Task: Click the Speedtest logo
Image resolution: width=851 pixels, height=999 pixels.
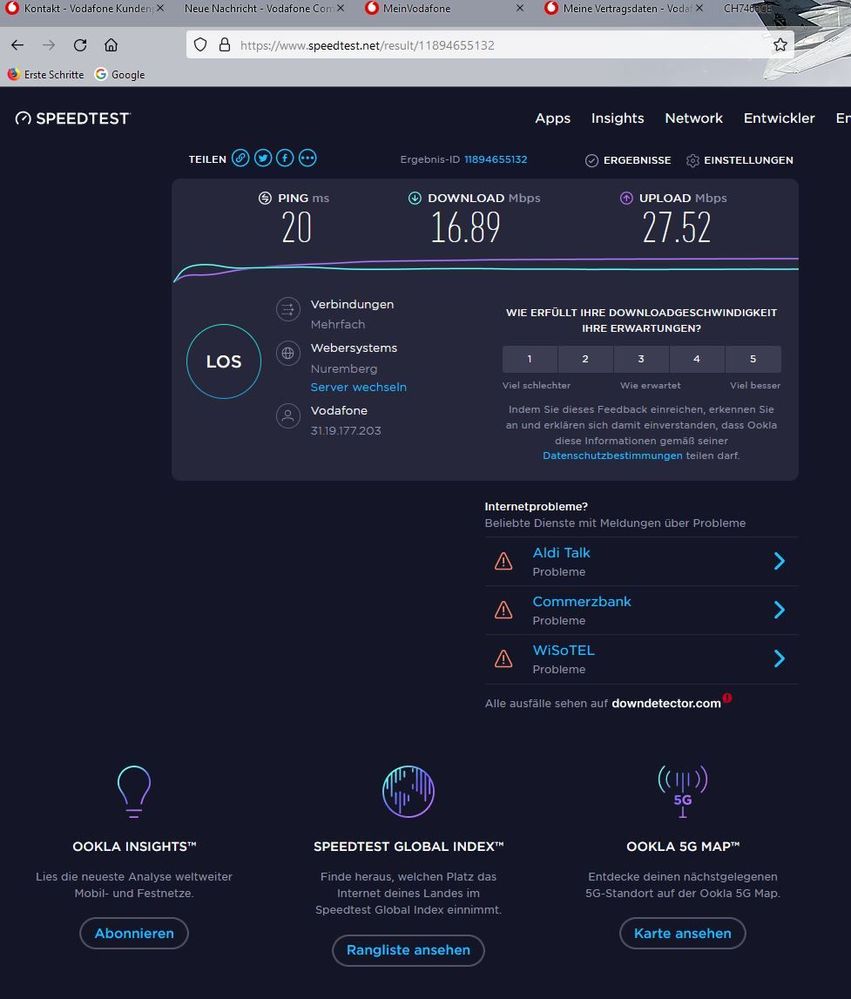Action: coord(73,119)
